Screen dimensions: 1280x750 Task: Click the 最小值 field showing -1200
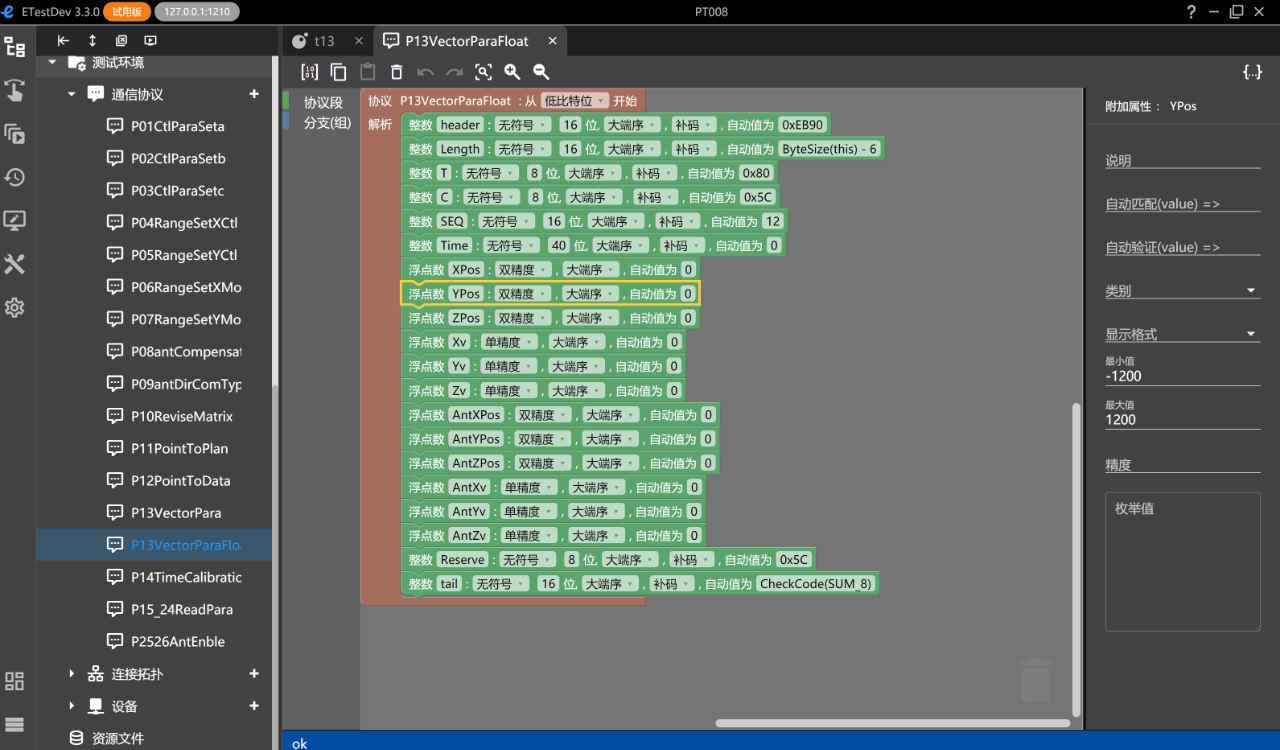1182,377
